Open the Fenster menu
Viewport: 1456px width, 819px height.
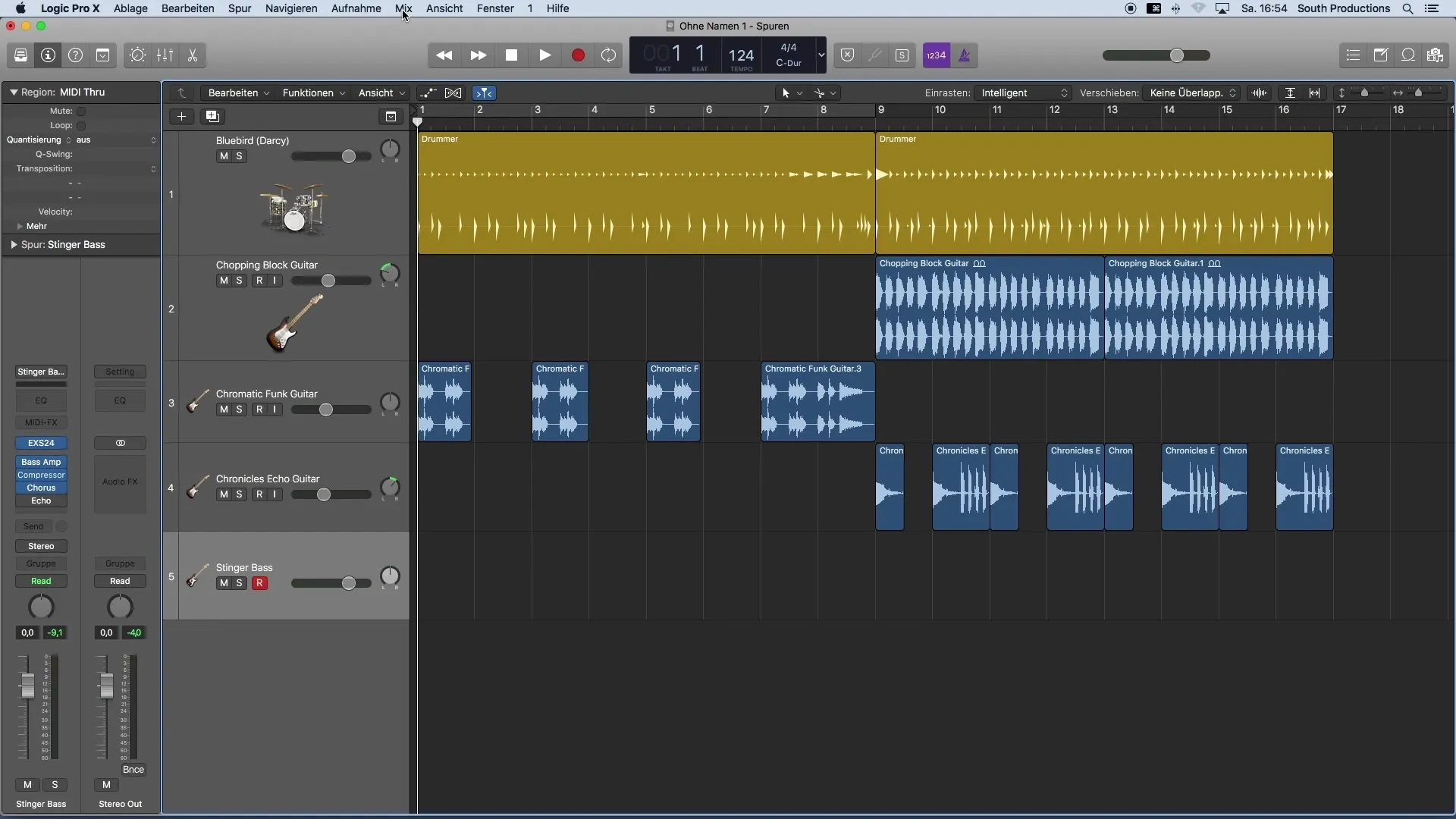coord(495,8)
